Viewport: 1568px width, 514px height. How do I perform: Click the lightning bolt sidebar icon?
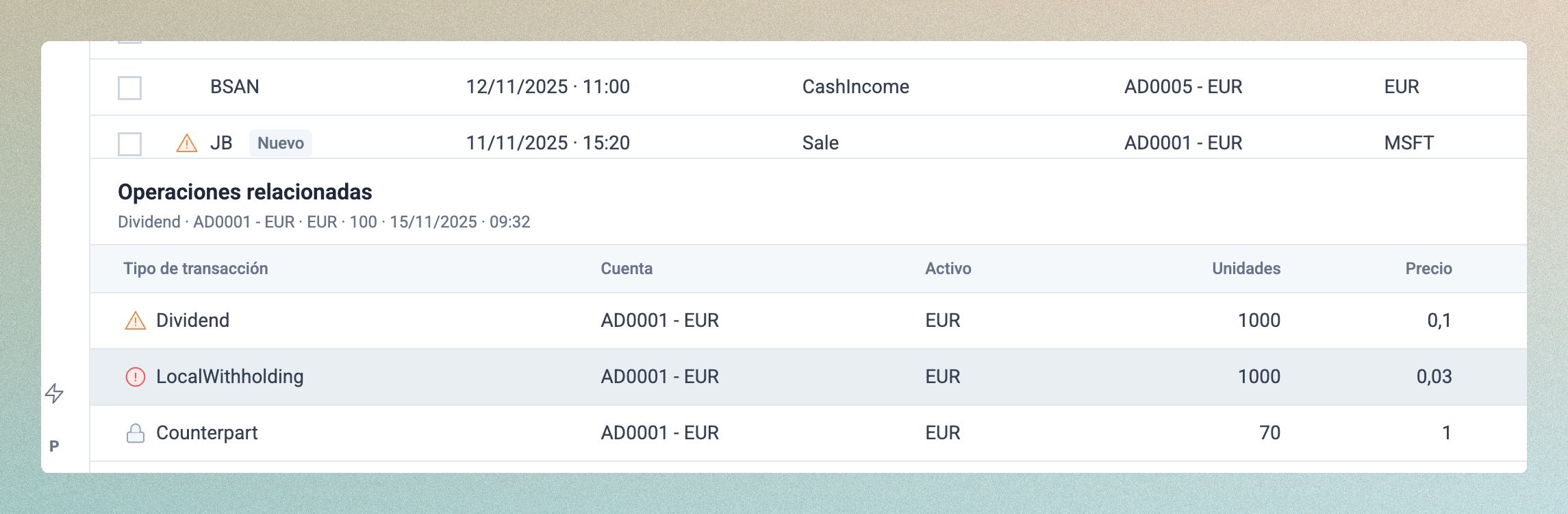[55, 393]
